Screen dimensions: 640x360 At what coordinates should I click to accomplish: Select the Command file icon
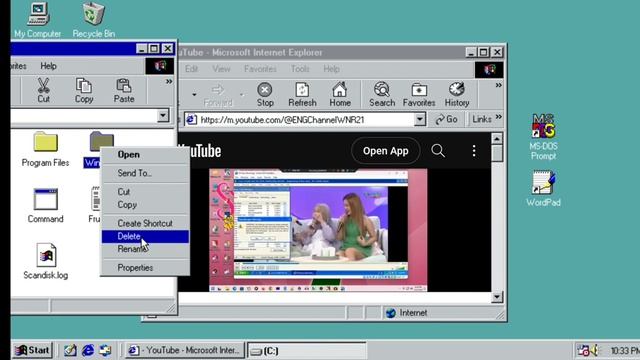click(x=45, y=206)
